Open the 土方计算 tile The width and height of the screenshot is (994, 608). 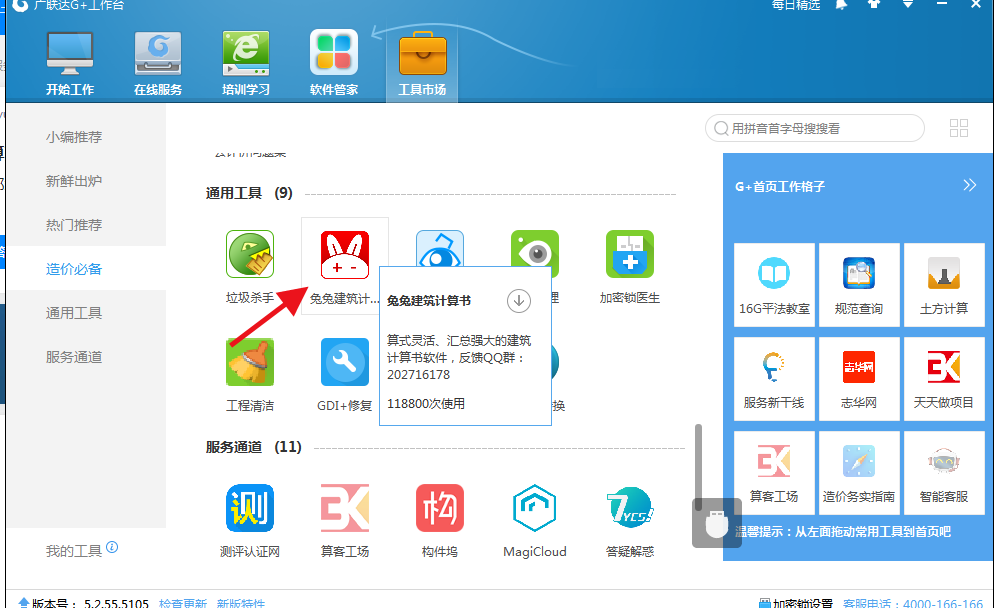tap(944, 285)
